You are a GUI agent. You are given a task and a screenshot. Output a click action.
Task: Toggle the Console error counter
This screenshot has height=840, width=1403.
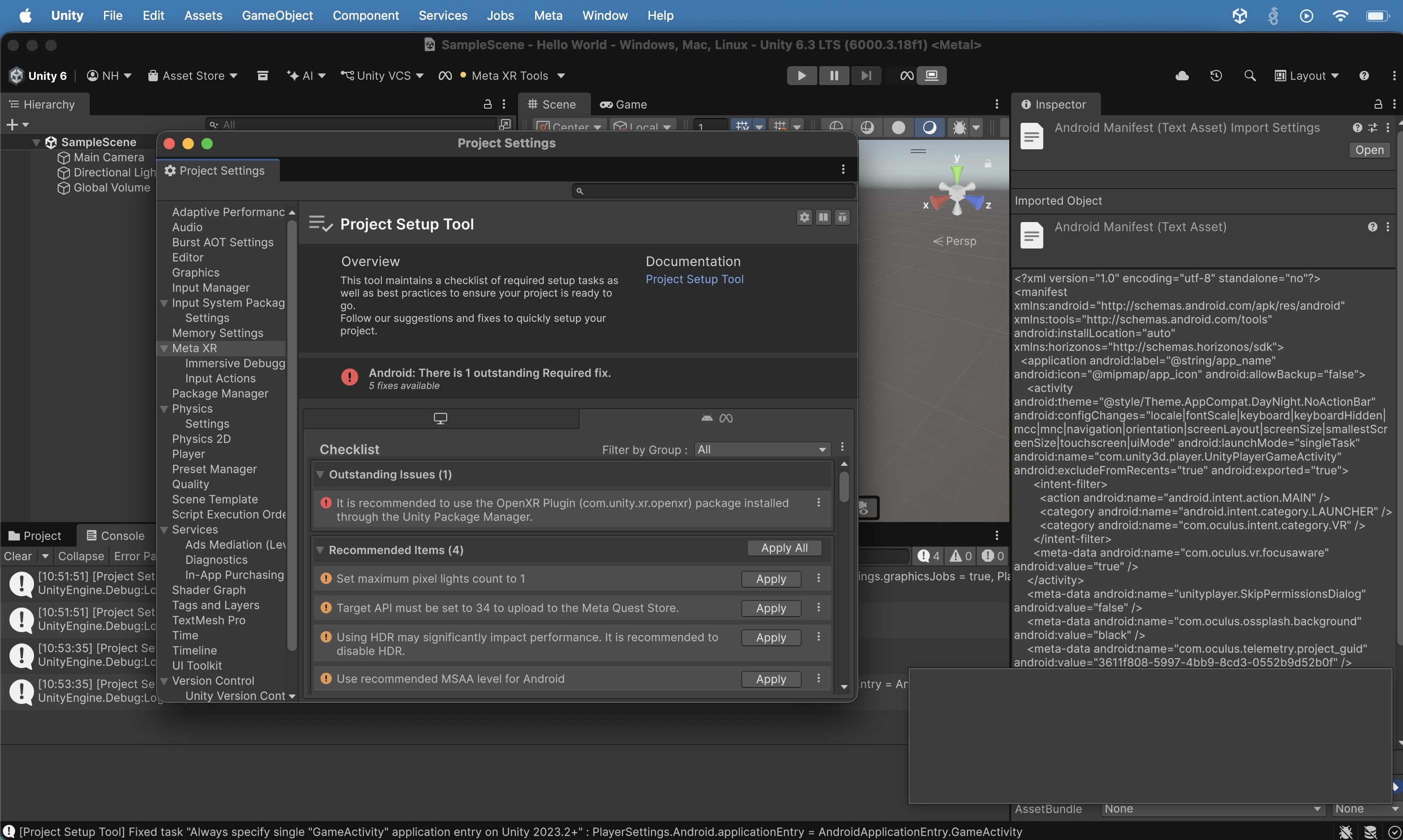coord(994,556)
